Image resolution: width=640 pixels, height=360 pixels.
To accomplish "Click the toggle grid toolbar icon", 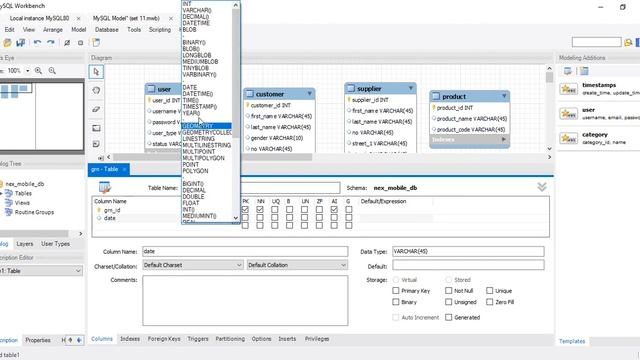I will click(67, 42).
